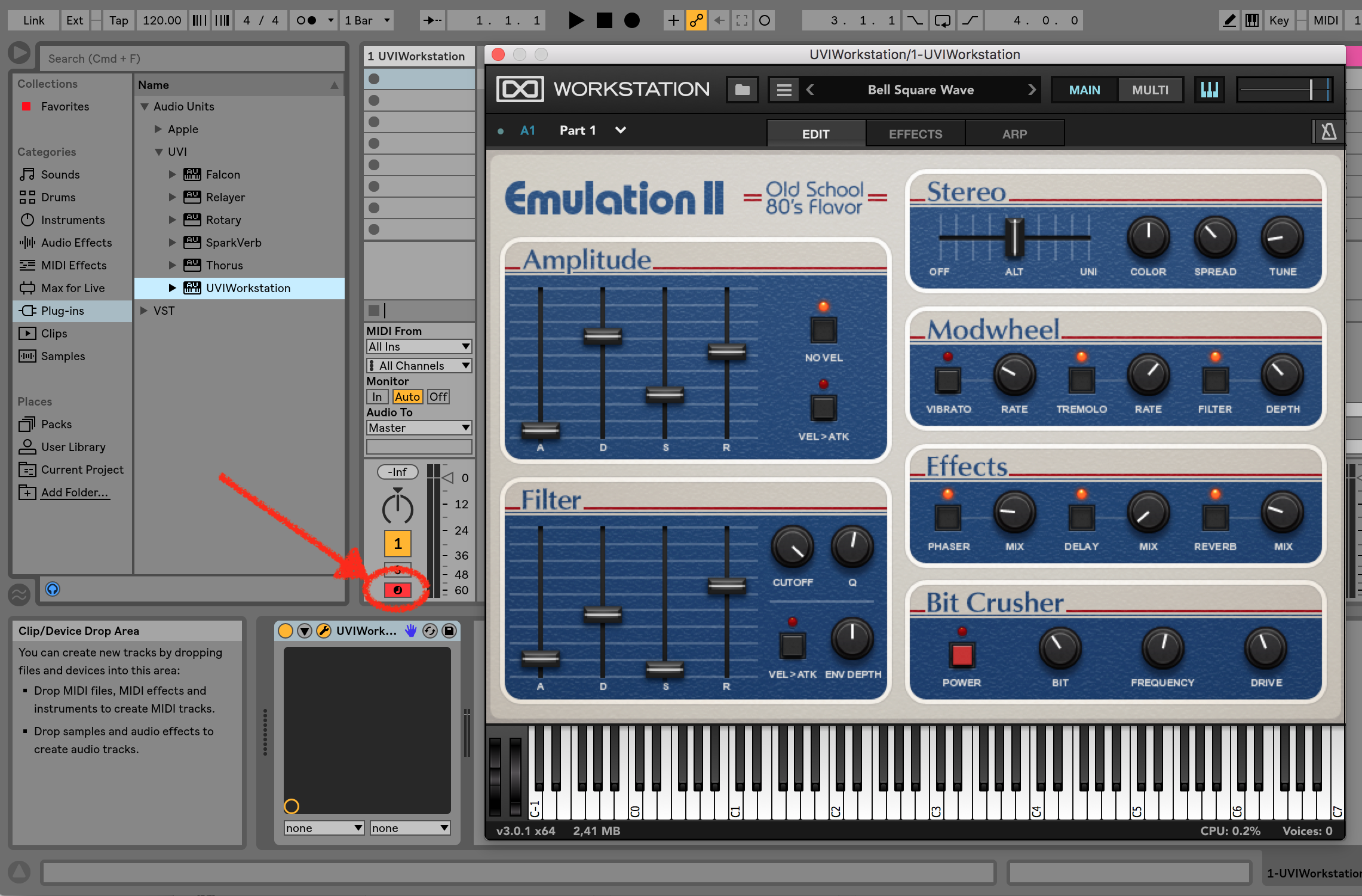
Task: Toggle the browser show/hide arrow
Action: [19, 53]
